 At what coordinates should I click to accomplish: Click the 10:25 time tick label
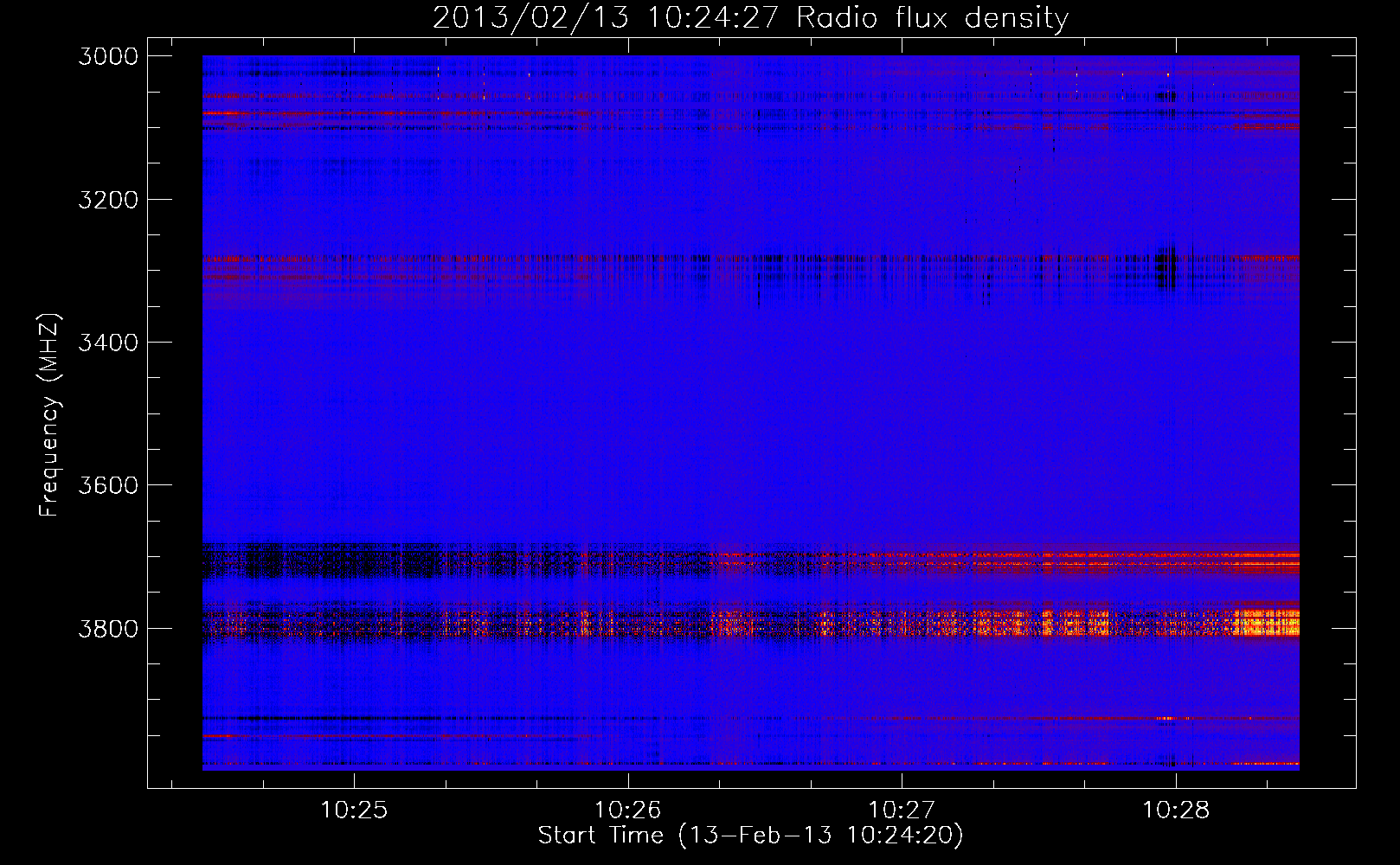354,810
